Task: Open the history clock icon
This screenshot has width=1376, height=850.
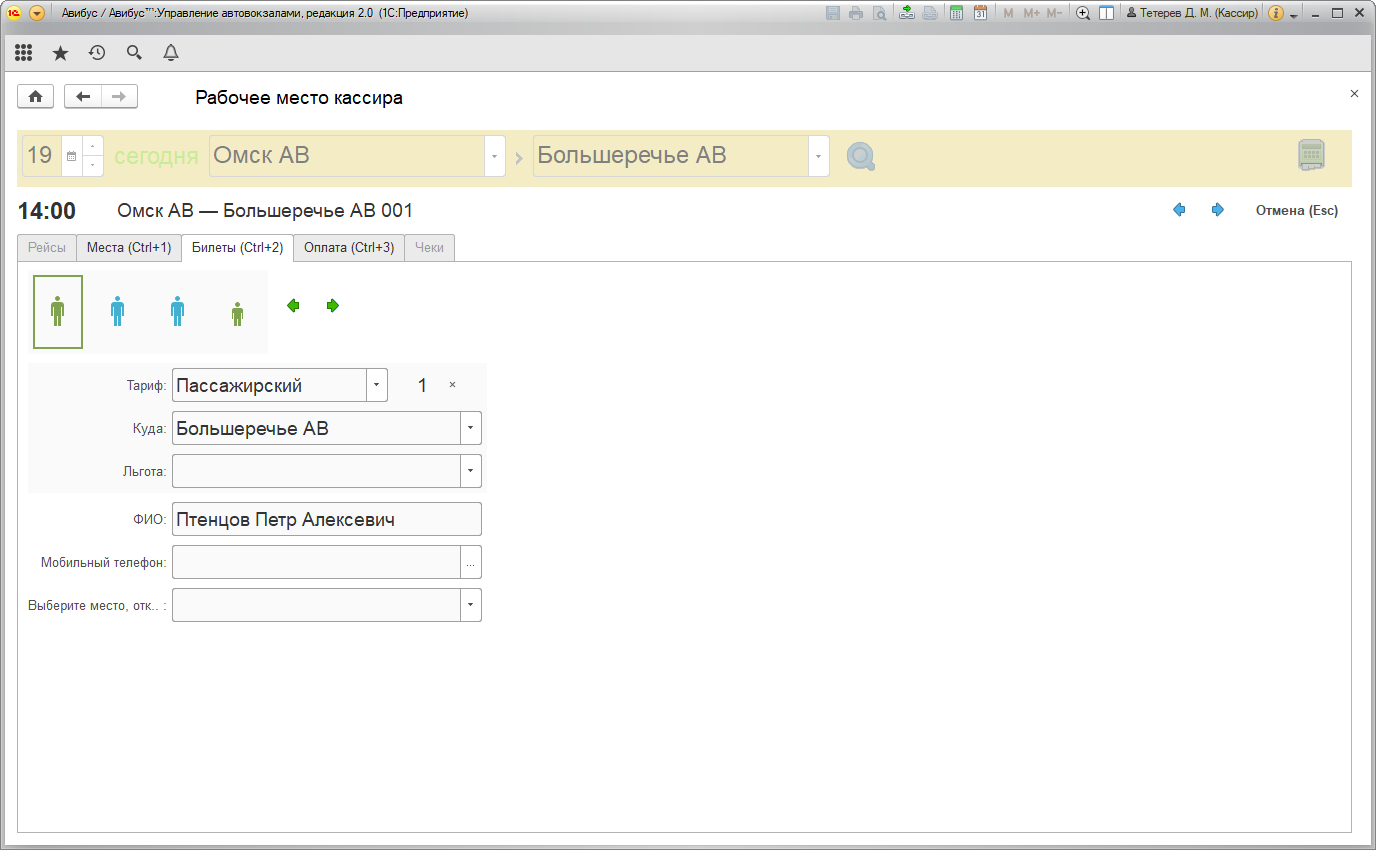Action: [x=97, y=52]
